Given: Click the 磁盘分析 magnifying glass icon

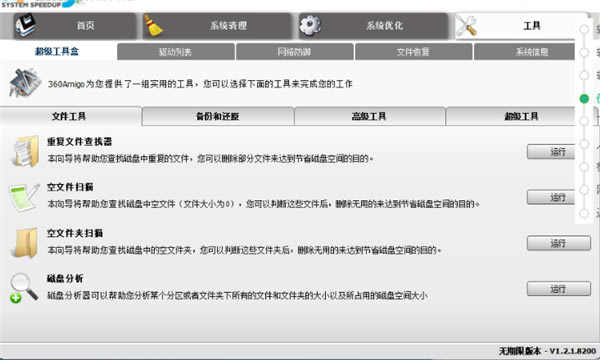Looking at the screenshot, I should click(x=24, y=288).
